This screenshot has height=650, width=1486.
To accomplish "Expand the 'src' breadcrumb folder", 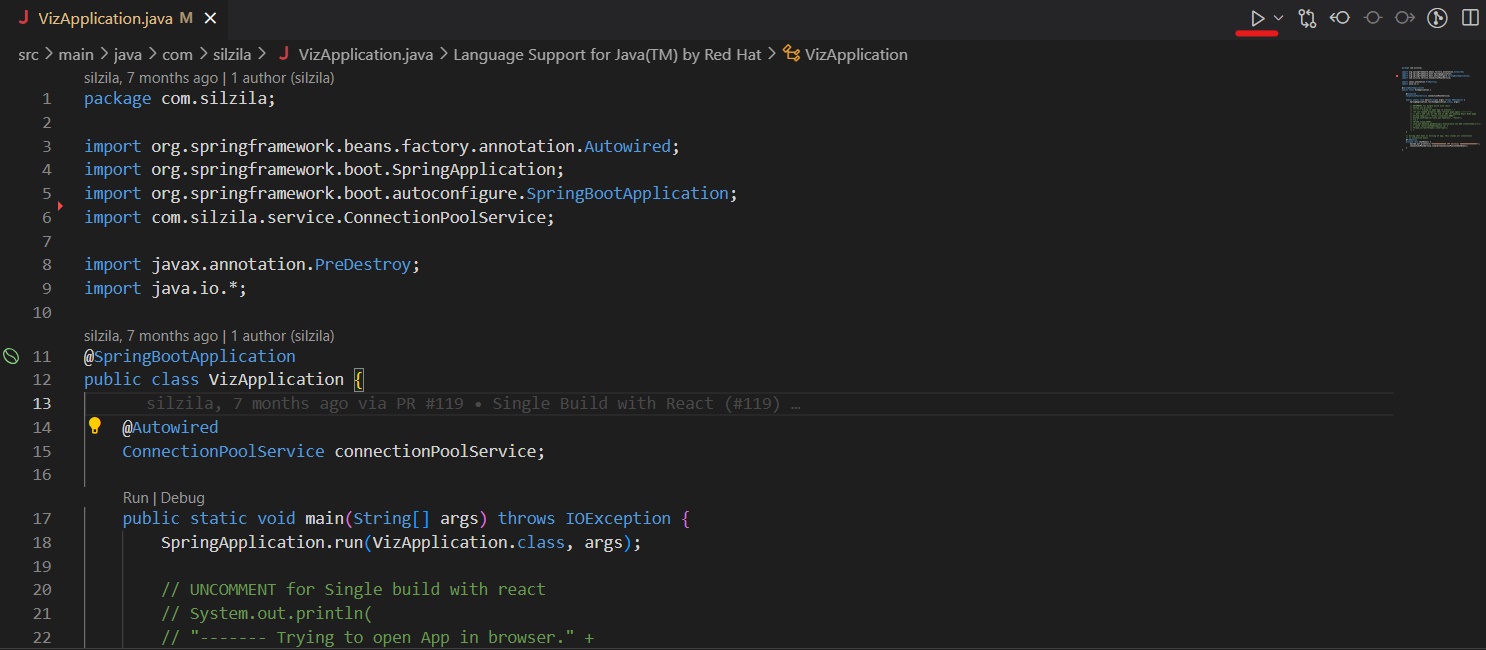I will tap(28, 55).
